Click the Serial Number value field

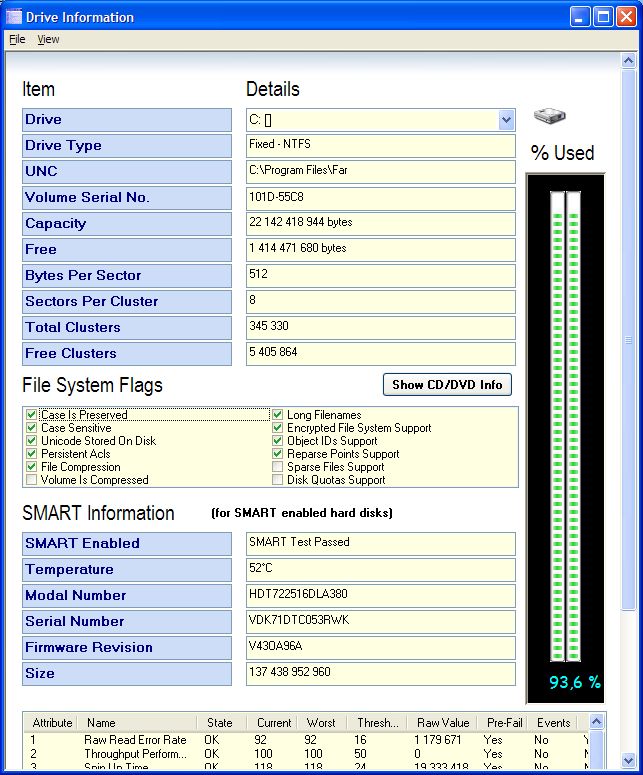pyautogui.click(x=380, y=621)
